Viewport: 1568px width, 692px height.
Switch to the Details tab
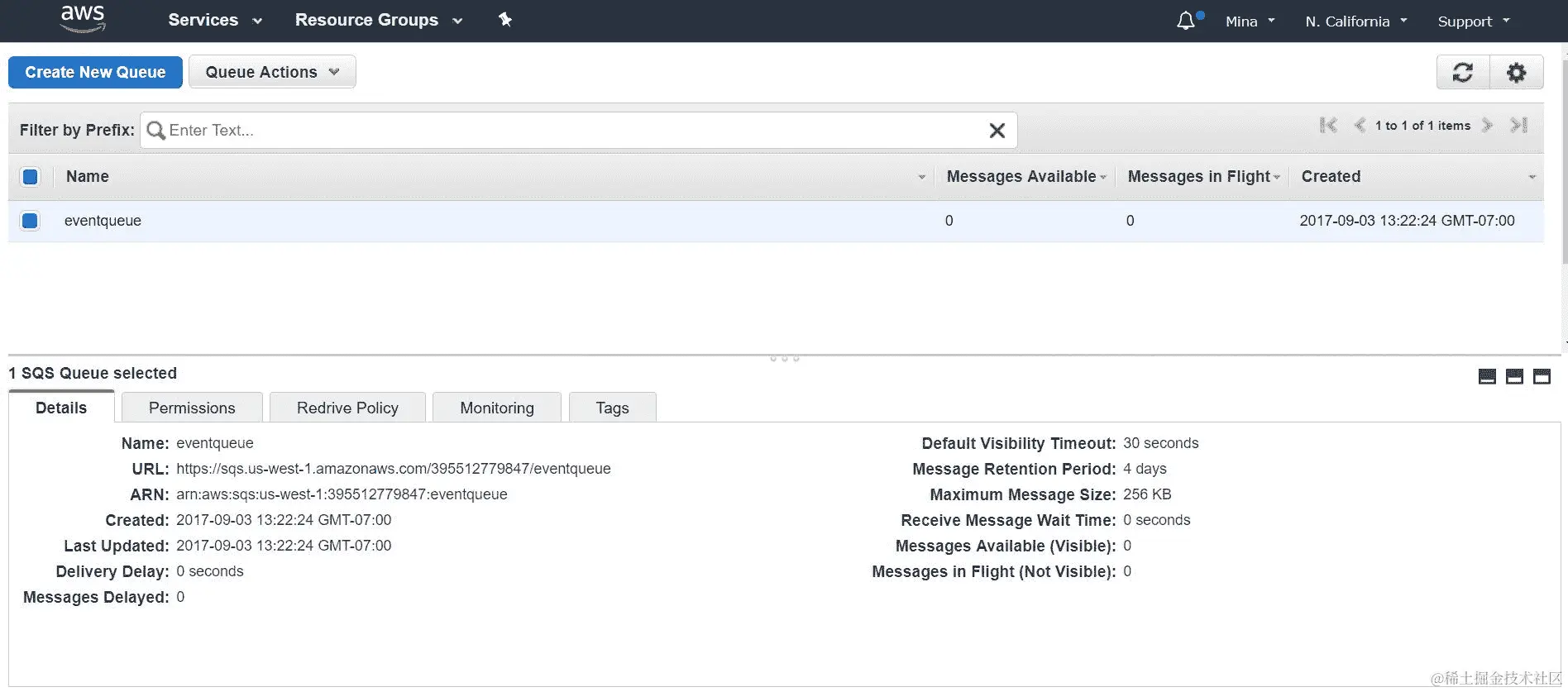(61, 408)
